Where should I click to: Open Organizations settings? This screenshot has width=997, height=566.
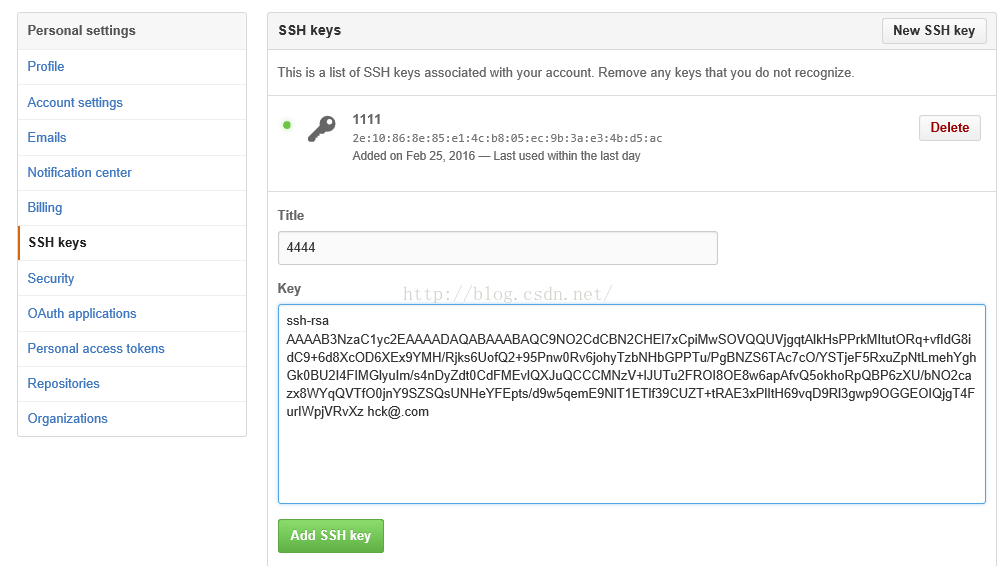pos(68,418)
